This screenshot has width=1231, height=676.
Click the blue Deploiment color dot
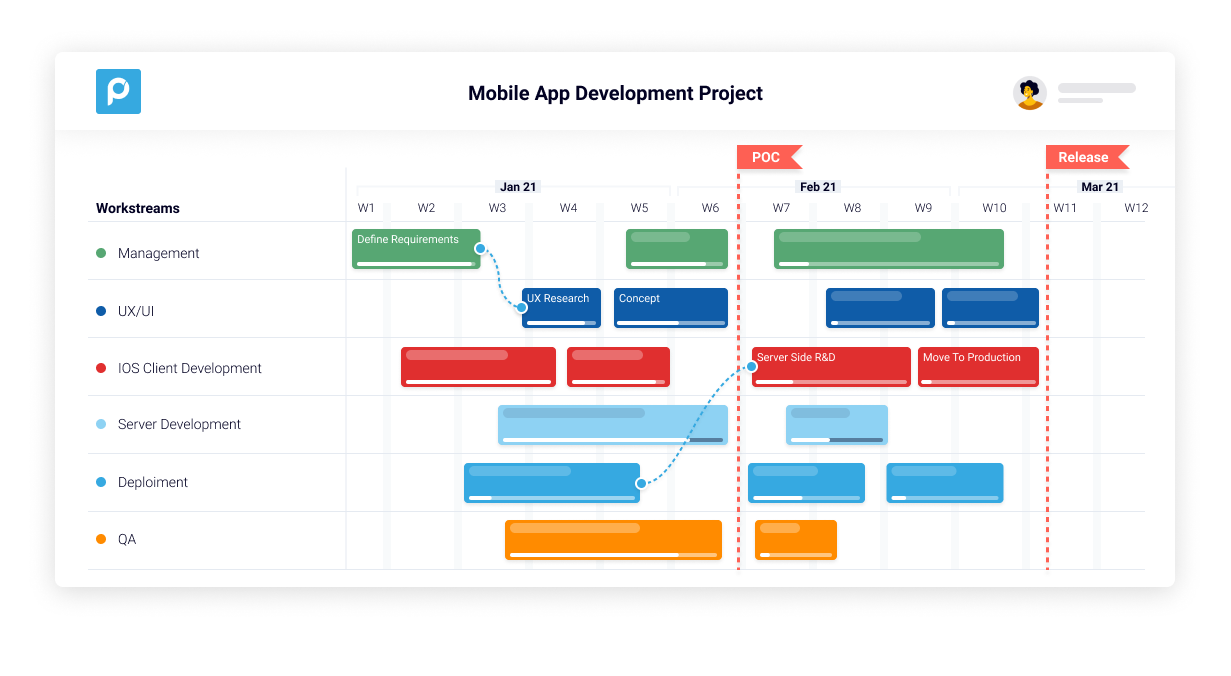pos(101,482)
